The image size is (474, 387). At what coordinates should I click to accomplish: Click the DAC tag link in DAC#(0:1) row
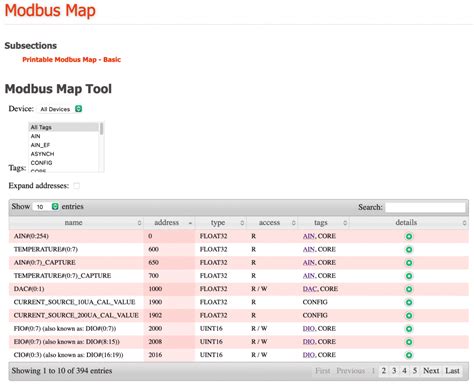tap(310, 289)
